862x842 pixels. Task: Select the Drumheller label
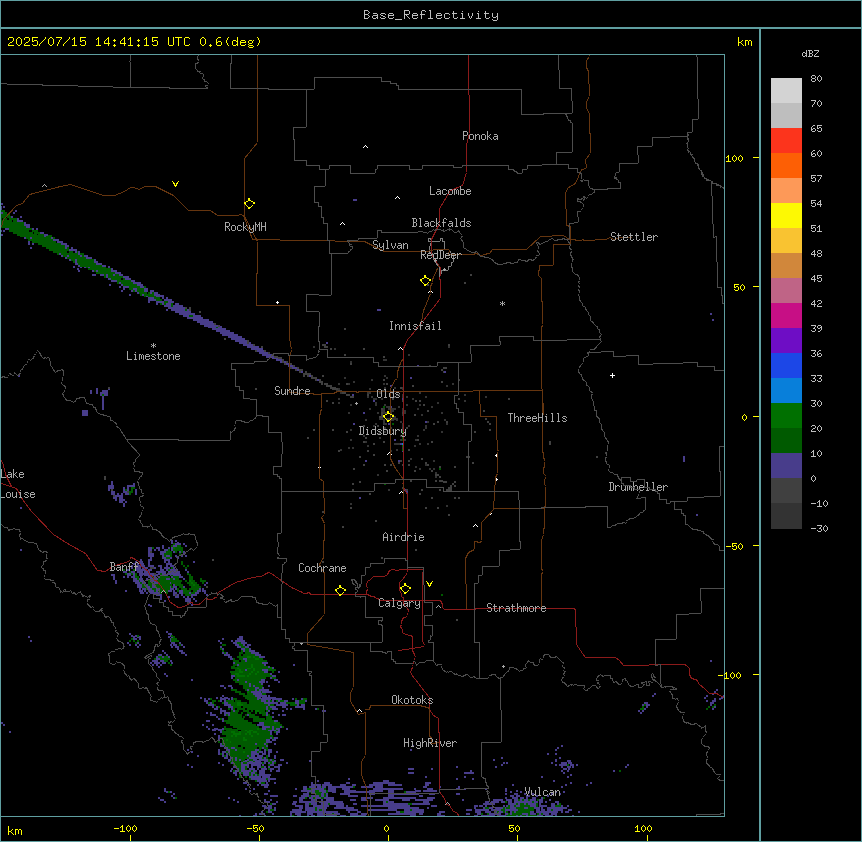point(638,487)
